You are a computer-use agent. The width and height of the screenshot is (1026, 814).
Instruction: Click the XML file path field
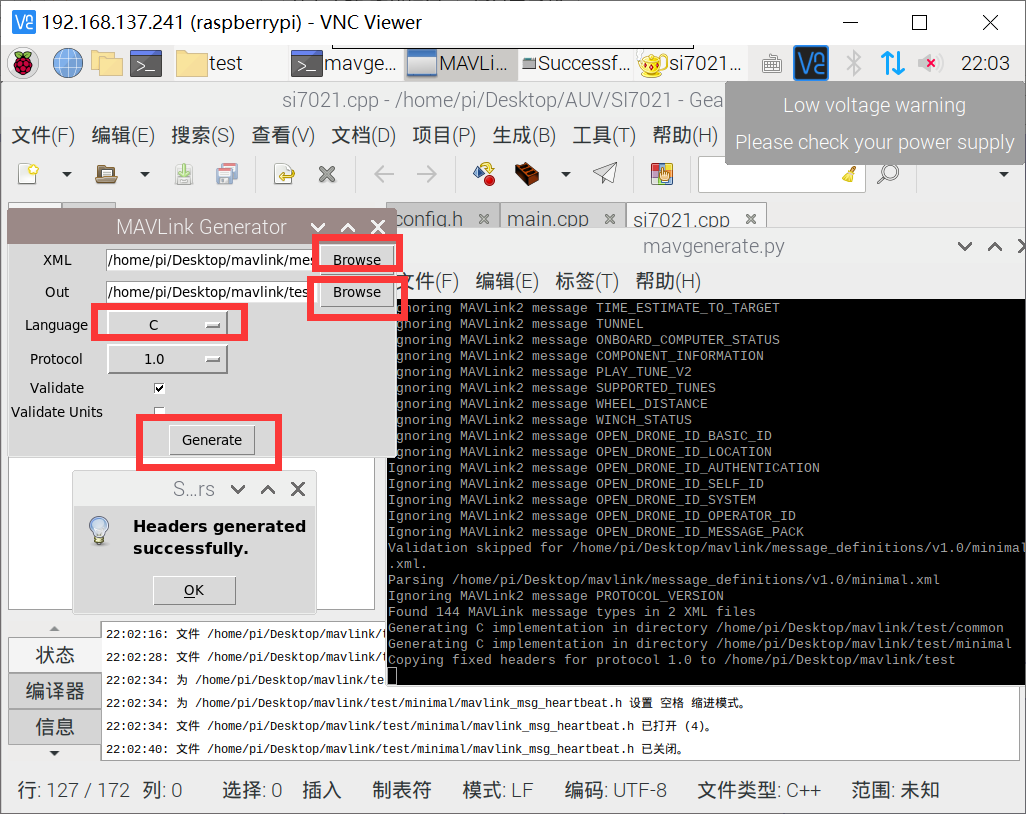209,260
